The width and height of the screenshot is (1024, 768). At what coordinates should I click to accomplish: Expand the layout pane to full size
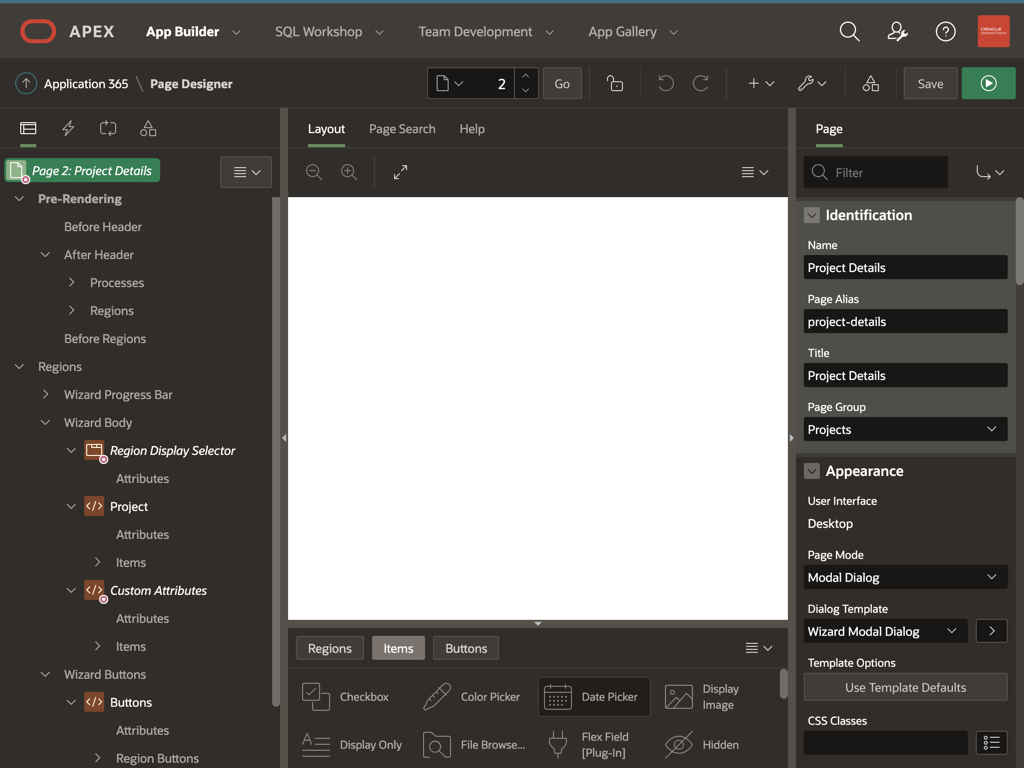[x=400, y=172]
